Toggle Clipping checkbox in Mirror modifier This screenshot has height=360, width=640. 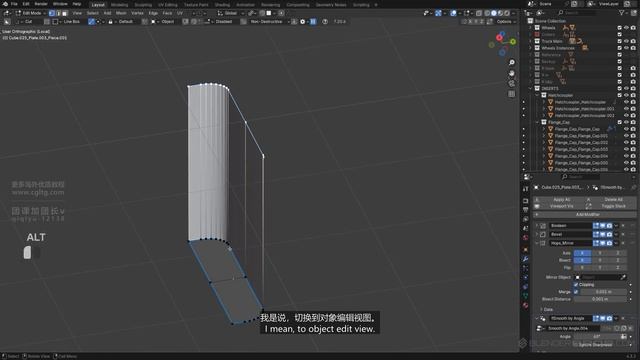[x=576, y=284]
